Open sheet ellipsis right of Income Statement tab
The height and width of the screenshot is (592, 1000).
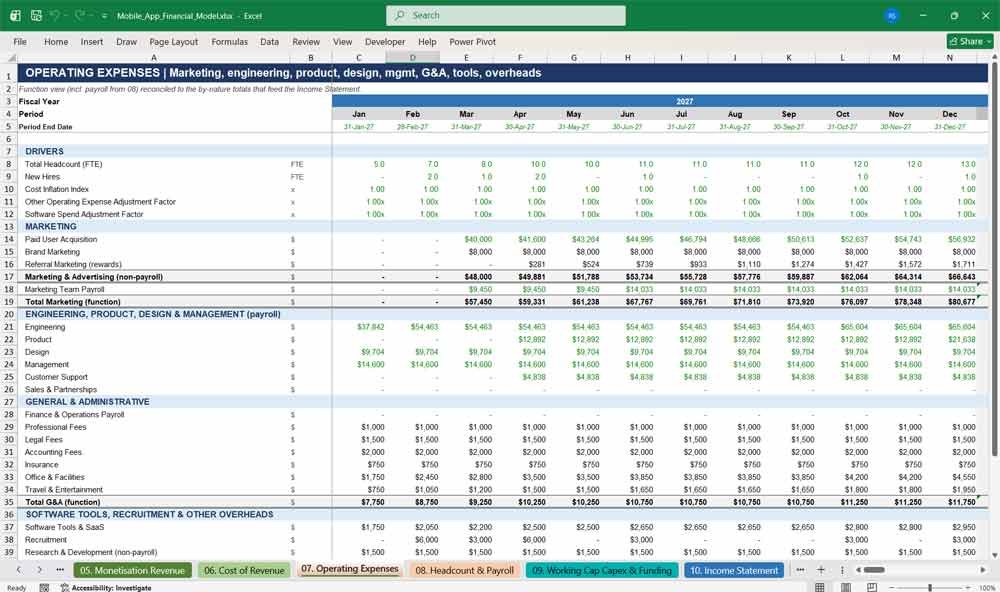(x=800, y=570)
